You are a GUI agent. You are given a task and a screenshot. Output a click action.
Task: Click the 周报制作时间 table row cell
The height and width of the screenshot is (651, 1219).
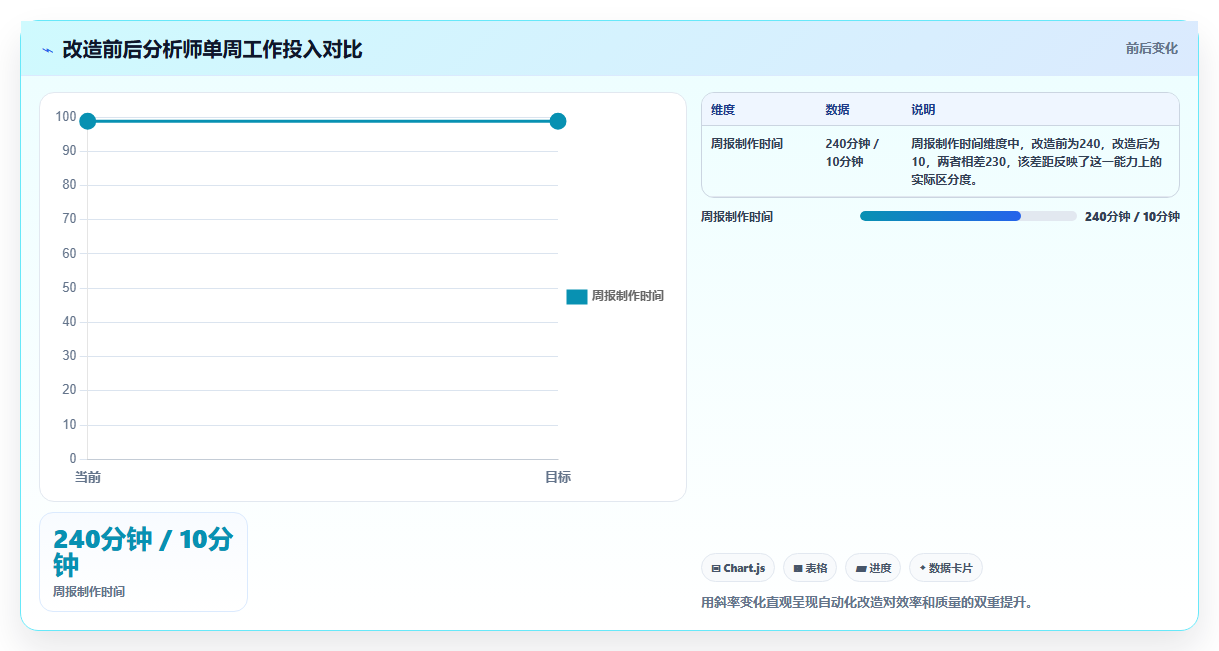click(x=747, y=144)
